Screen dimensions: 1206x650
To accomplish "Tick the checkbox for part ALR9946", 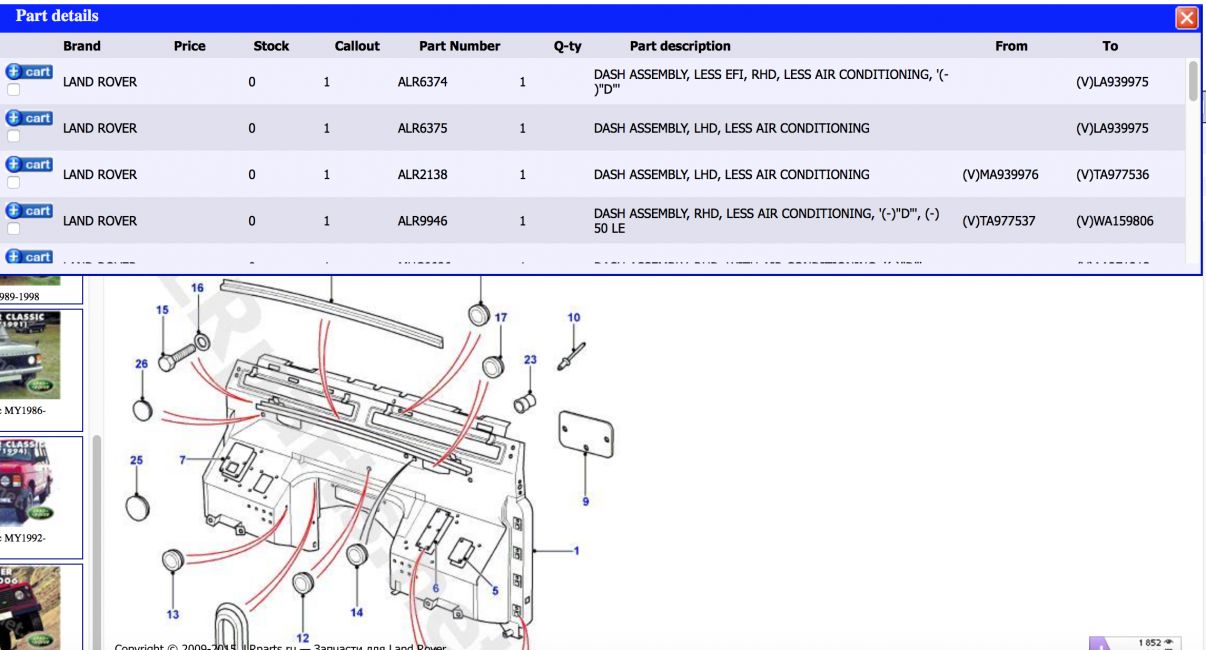I will click(13, 229).
